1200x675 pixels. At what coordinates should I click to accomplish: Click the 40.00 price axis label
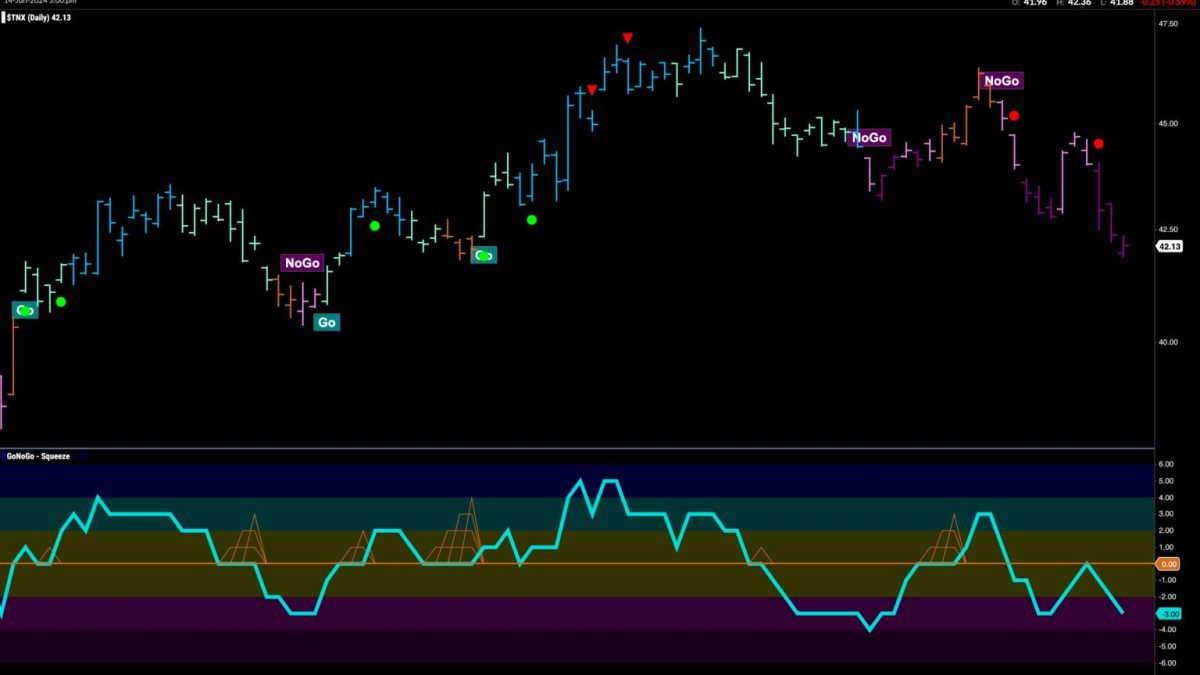point(1167,342)
